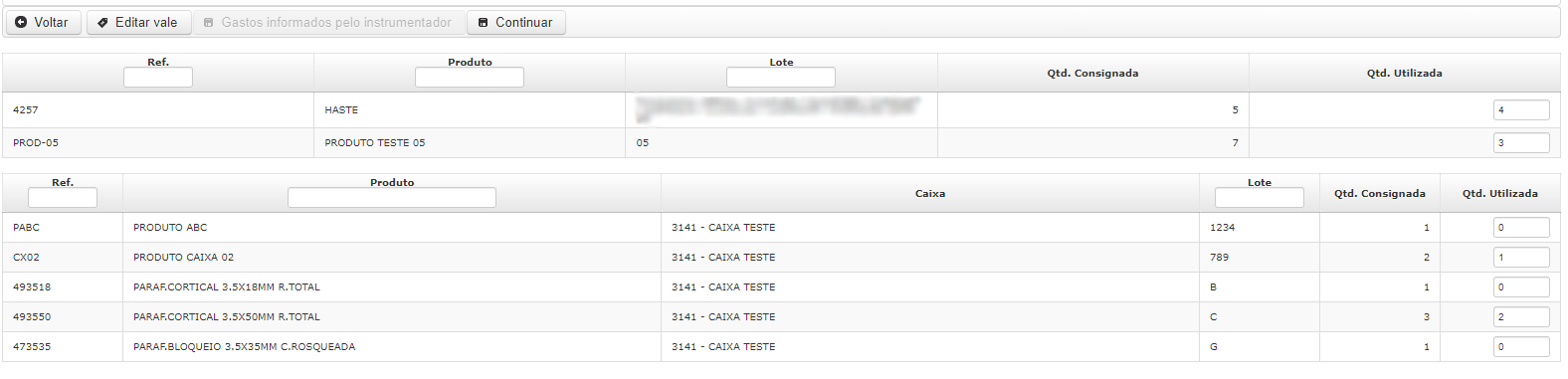
Task: Edit Qtd. Utilizada for PRODUTO CAIXA 02
Action: click(1521, 258)
